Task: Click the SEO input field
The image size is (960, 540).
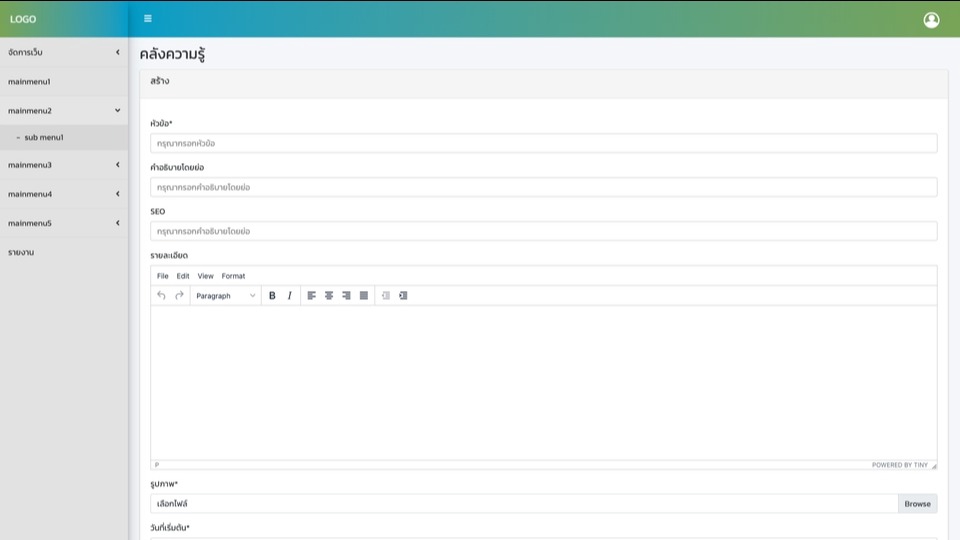Action: pyautogui.click(x=543, y=231)
